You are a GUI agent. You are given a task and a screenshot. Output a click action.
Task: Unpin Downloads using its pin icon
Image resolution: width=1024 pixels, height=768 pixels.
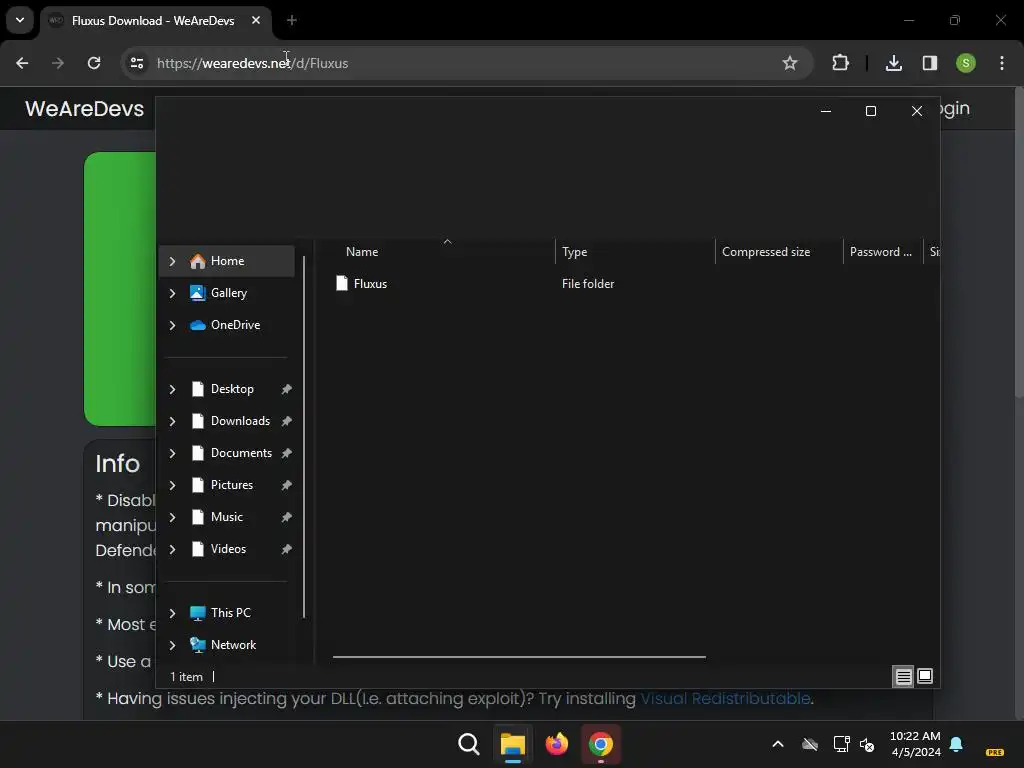pyautogui.click(x=286, y=421)
